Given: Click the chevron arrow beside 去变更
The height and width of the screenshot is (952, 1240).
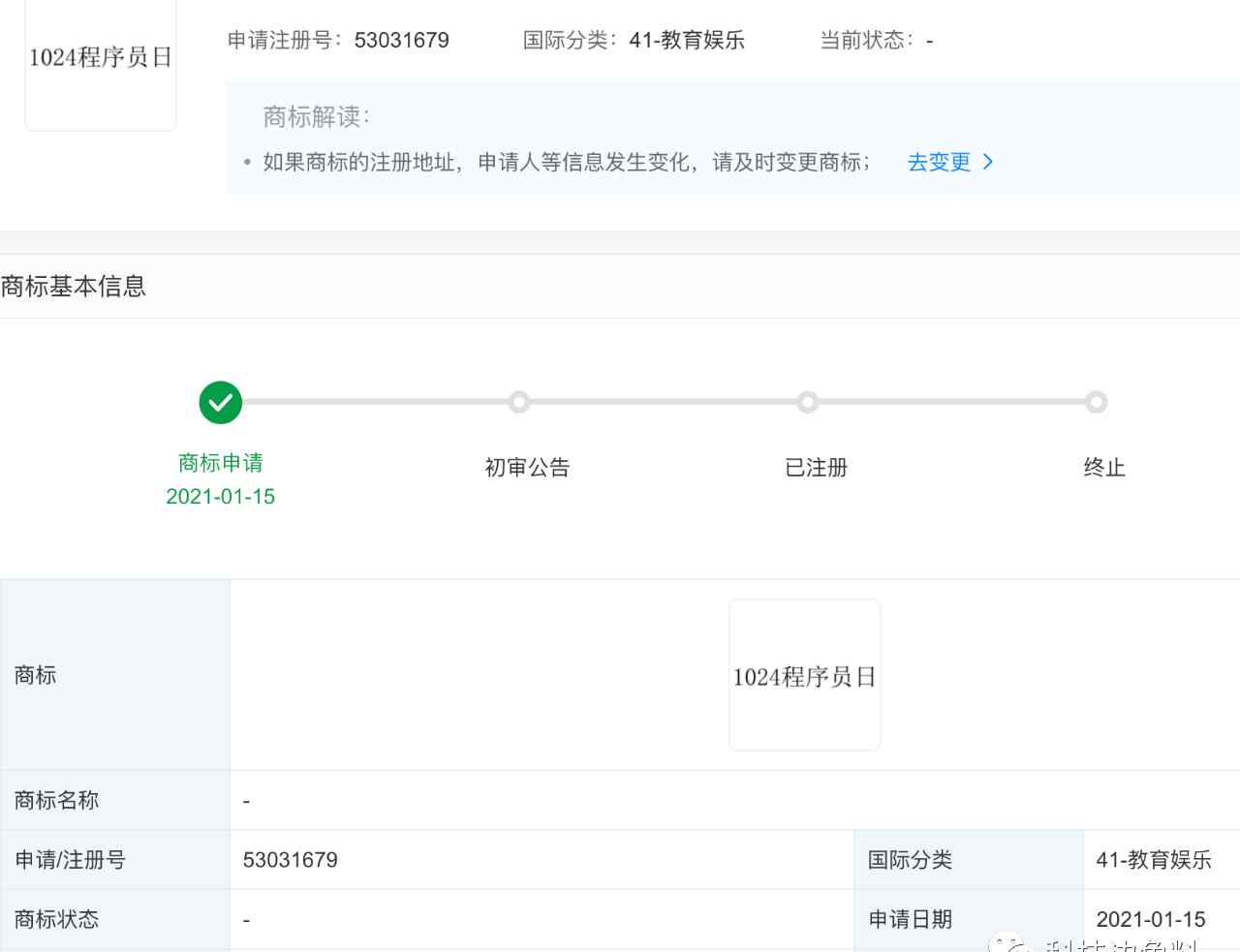Looking at the screenshot, I should 988,162.
